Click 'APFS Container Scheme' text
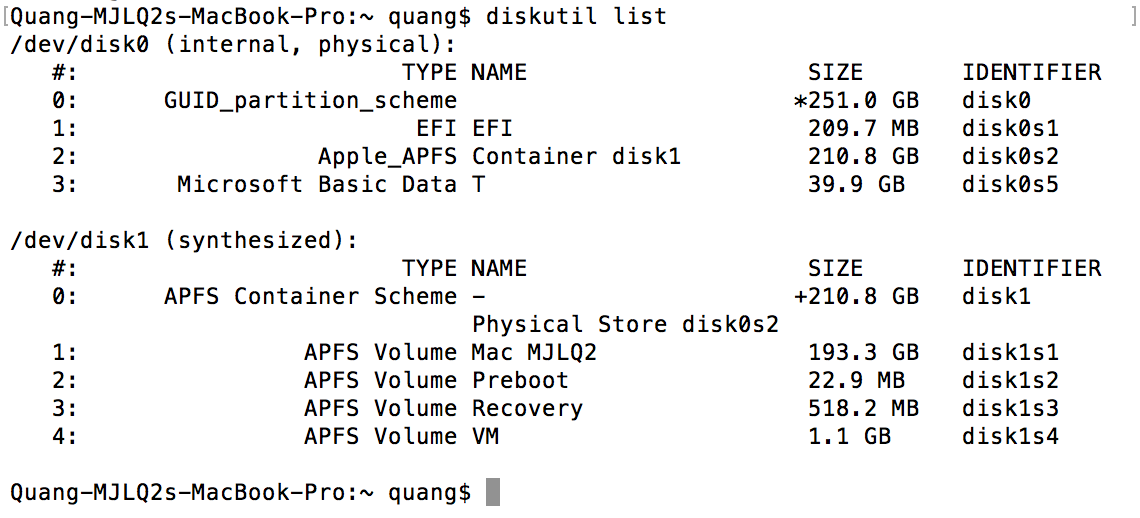The image size is (1140, 518). coord(310,296)
